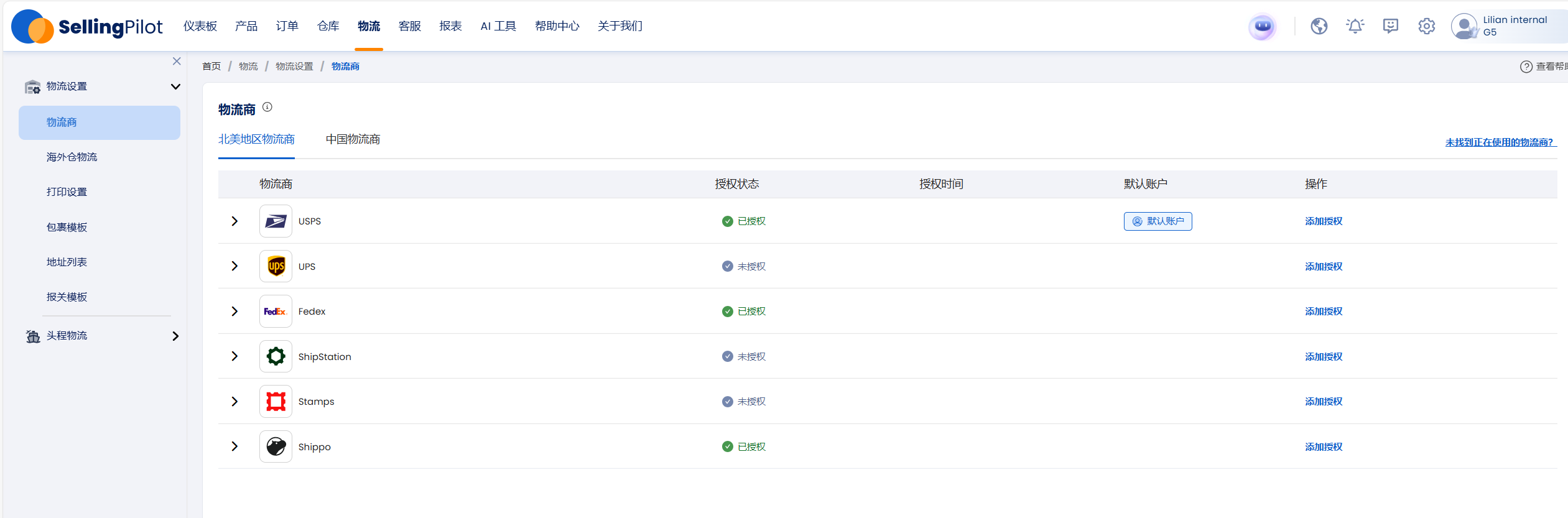Open the feedback message icon
1568x518 pixels.
click(1390, 26)
